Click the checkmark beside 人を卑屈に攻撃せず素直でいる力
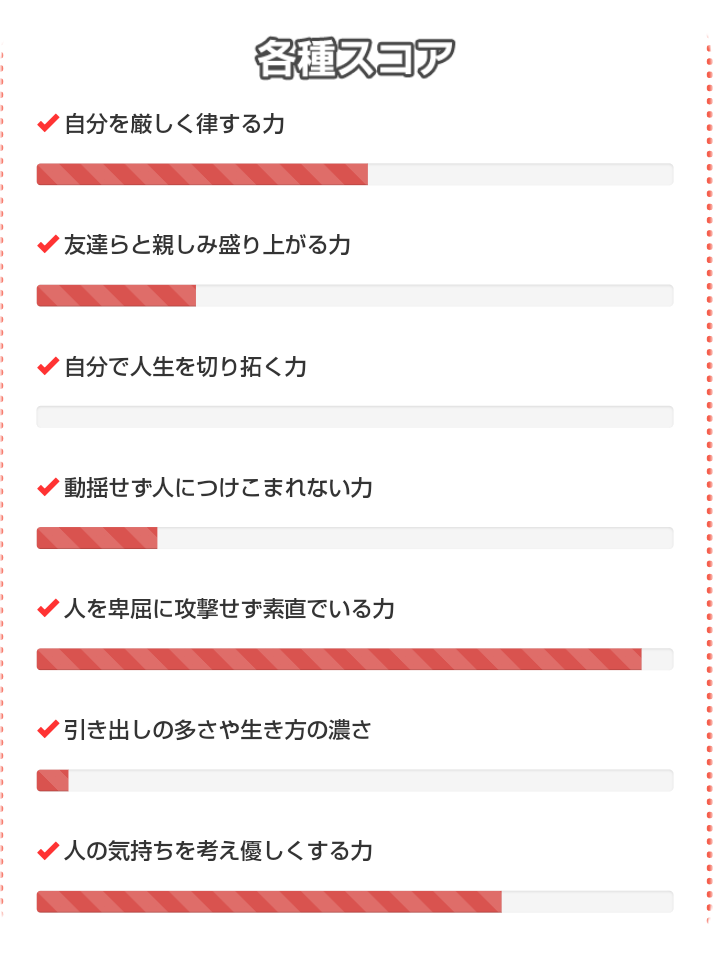This screenshot has height=960, width=713. pos(47,609)
